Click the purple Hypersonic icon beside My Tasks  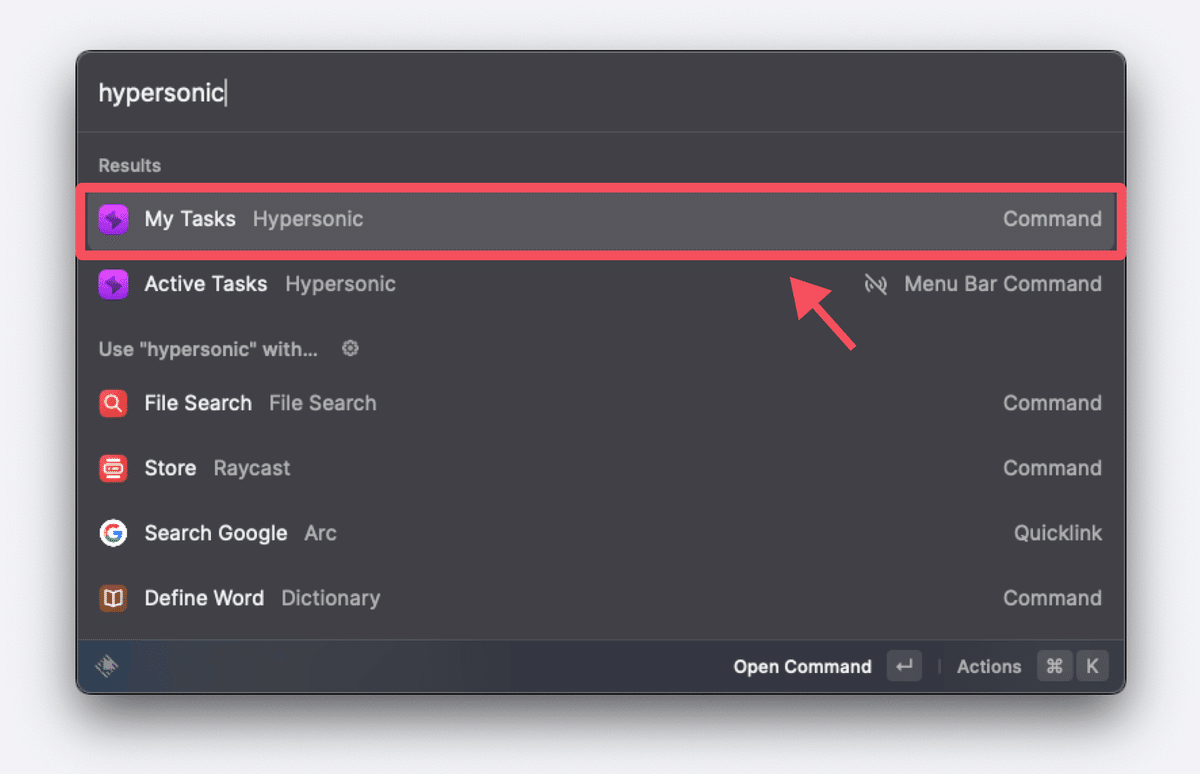[113, 219]
